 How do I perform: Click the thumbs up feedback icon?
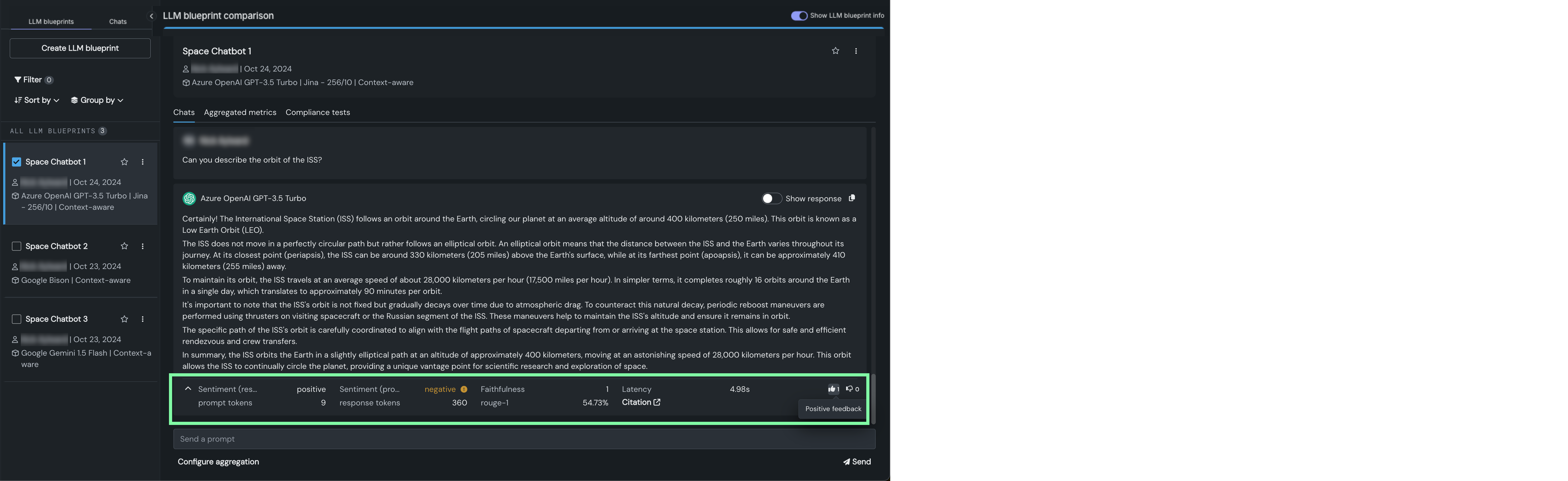click(x=832, y=389)
